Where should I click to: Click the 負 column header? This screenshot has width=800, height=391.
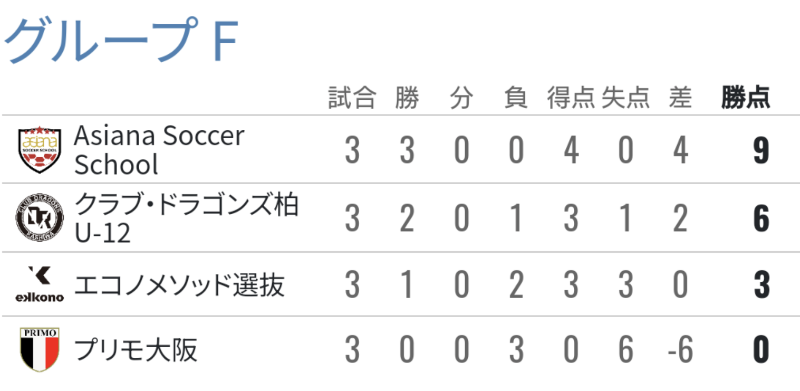pos(516,97)
